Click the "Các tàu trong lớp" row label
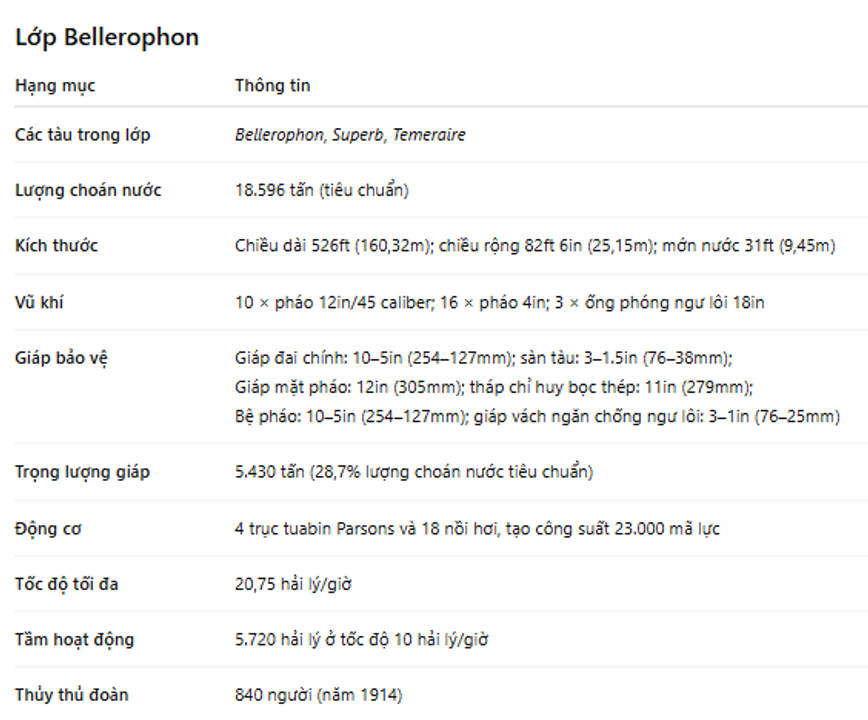The height and width of the screenshot is (720, 868). [x=83, y=135]
